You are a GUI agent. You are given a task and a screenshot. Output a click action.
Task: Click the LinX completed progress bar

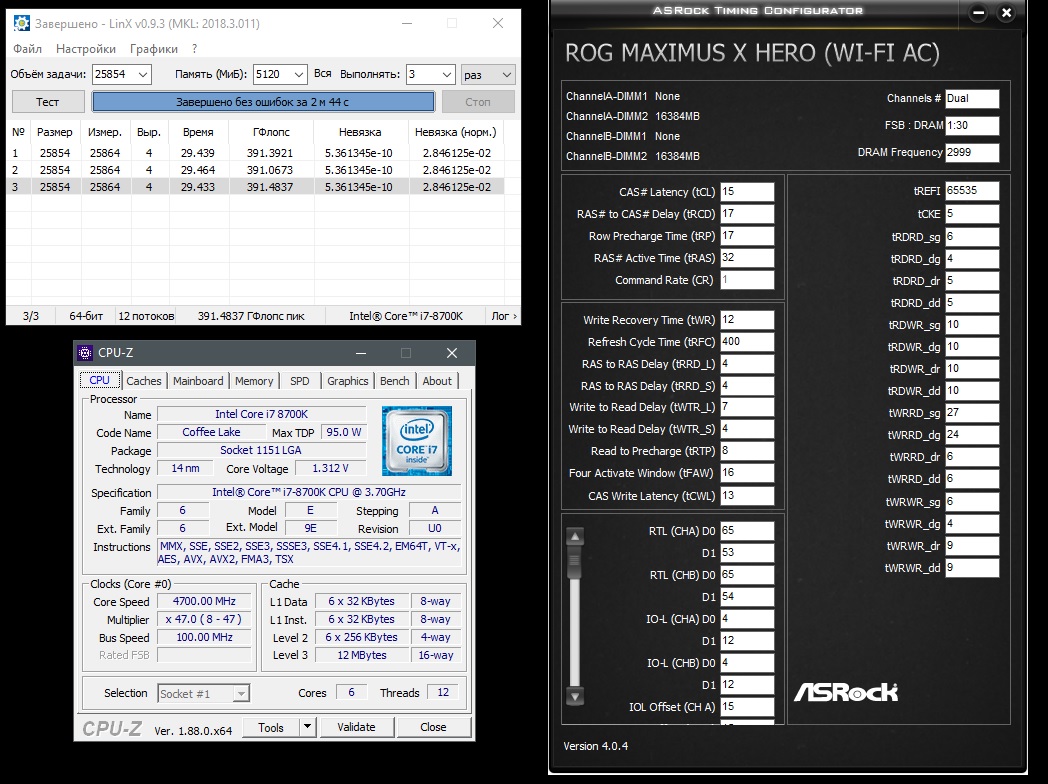click(x=263, y=102)
